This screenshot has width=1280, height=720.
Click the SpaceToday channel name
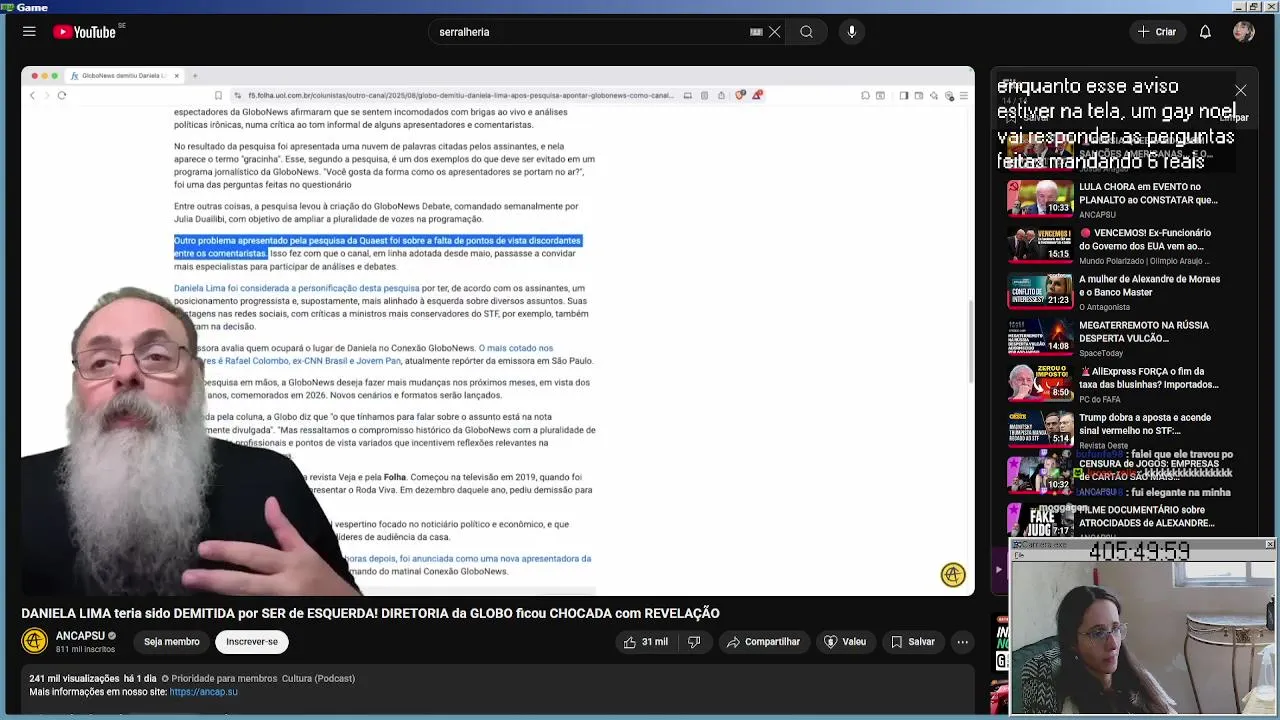1101,353
